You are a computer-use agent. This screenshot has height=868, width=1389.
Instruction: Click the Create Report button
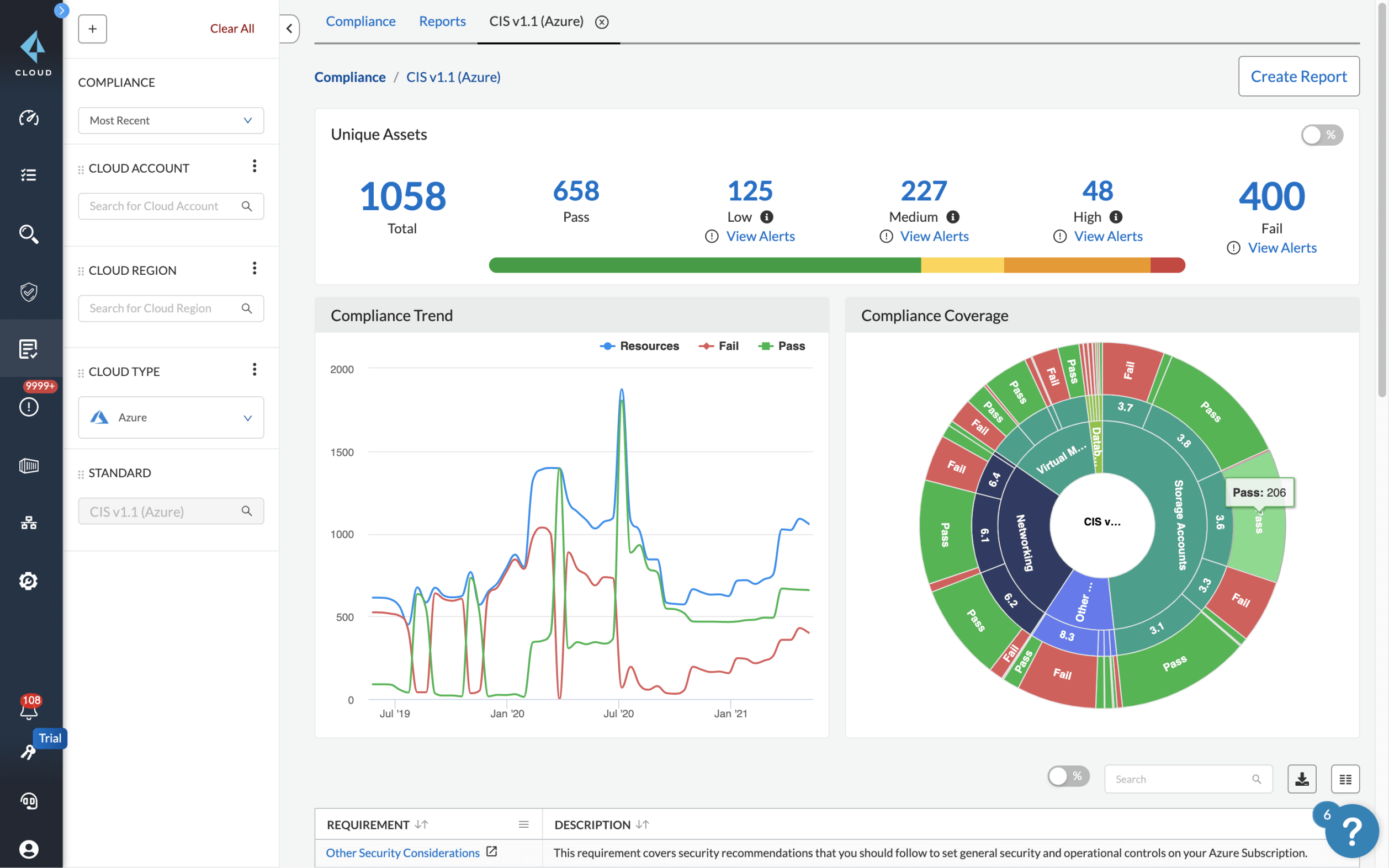click(1299, 76)
